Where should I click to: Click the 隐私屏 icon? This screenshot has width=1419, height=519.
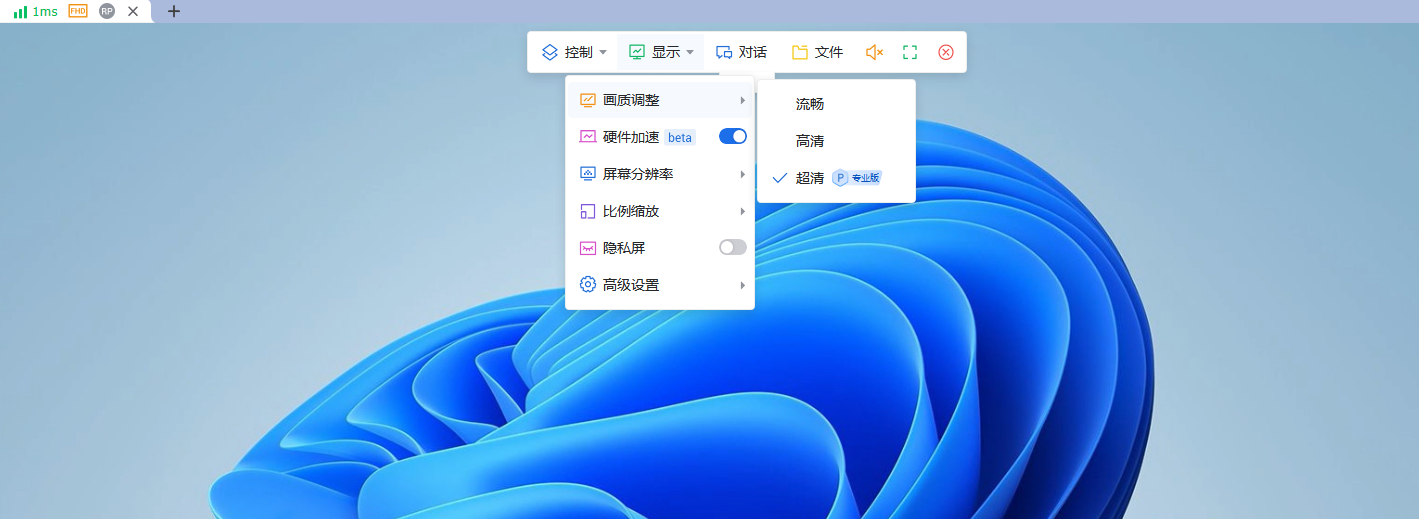tap(588, 248)
